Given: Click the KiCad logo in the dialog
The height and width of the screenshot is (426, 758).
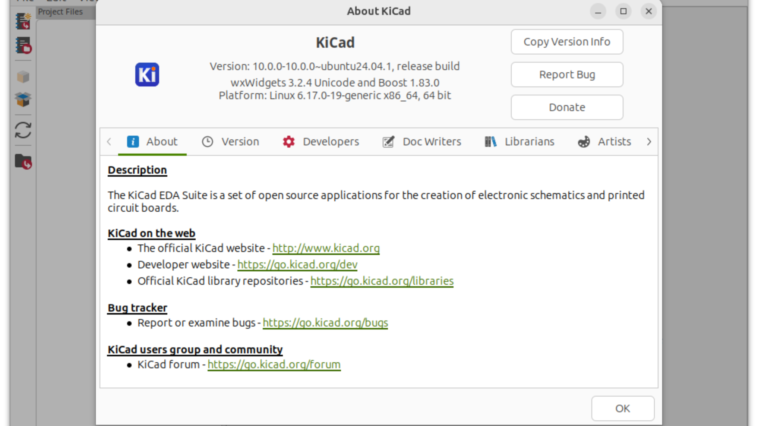Looking at the screenshot, I should [147, 75].
